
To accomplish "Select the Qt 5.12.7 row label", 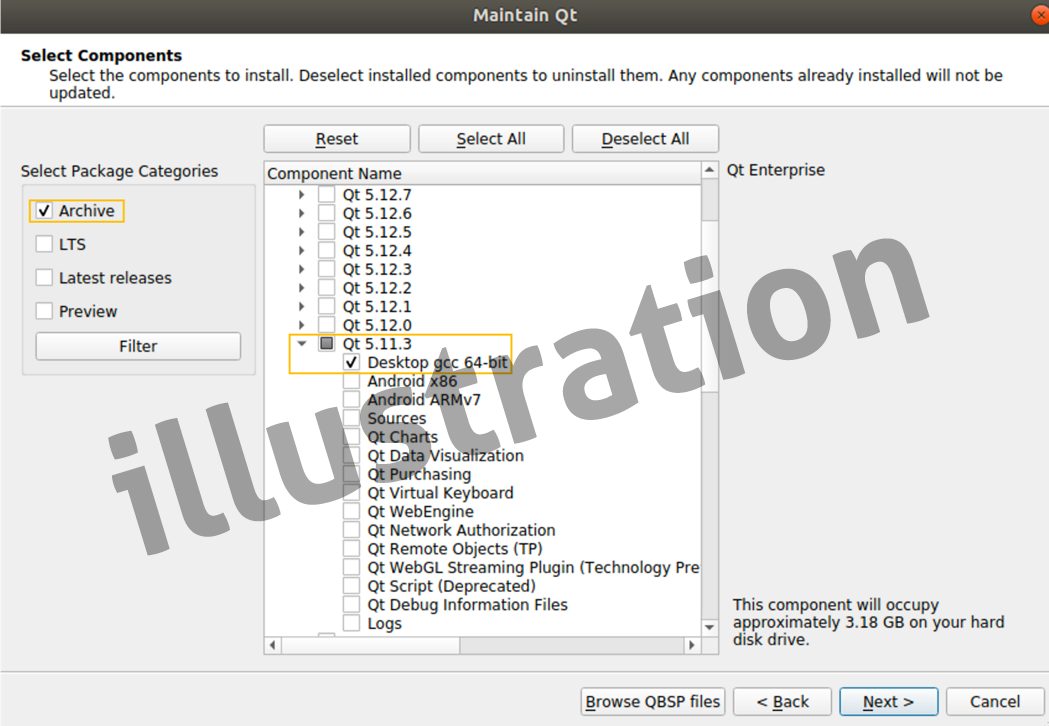I will click(x=377, y=195).
